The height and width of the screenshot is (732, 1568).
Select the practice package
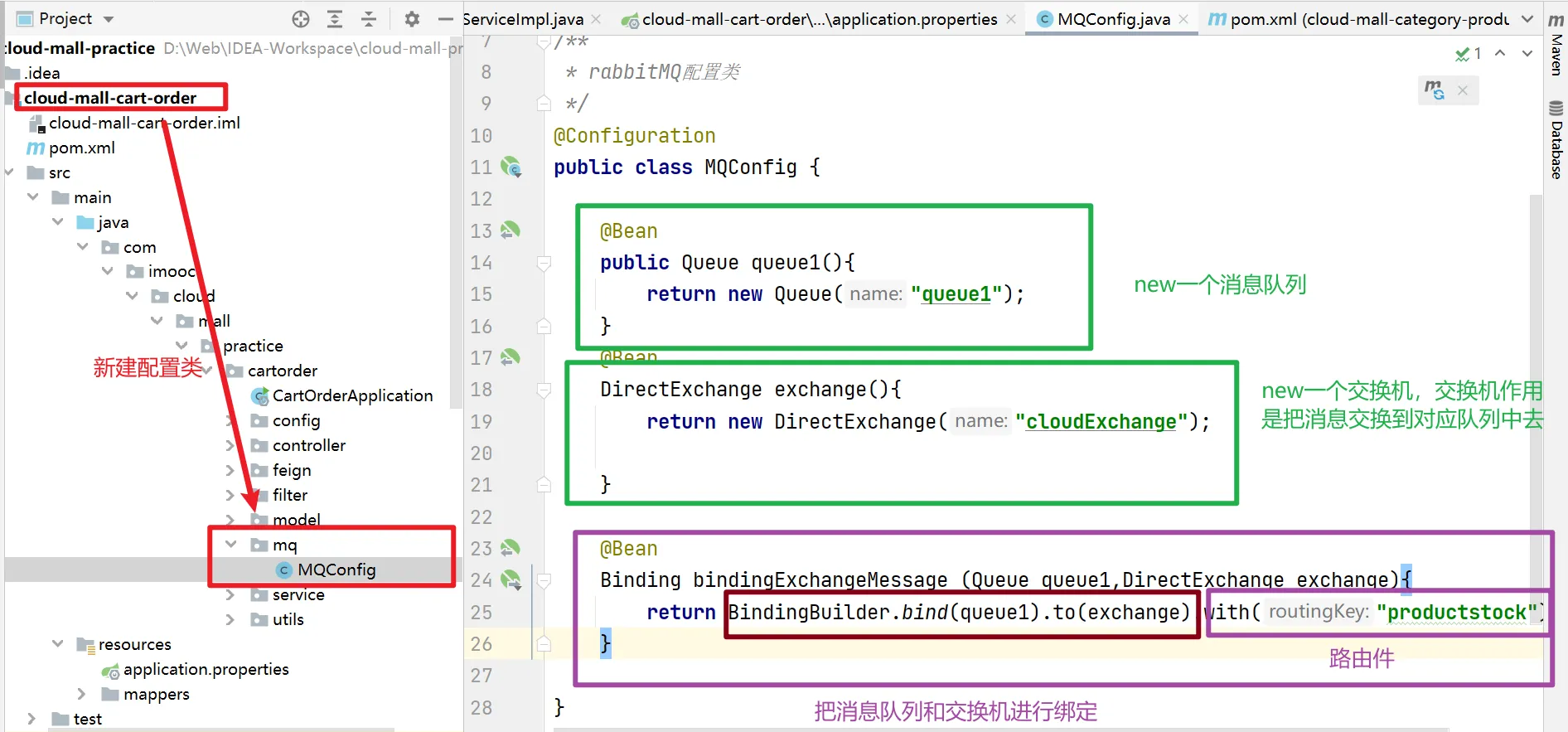point(253,346)
